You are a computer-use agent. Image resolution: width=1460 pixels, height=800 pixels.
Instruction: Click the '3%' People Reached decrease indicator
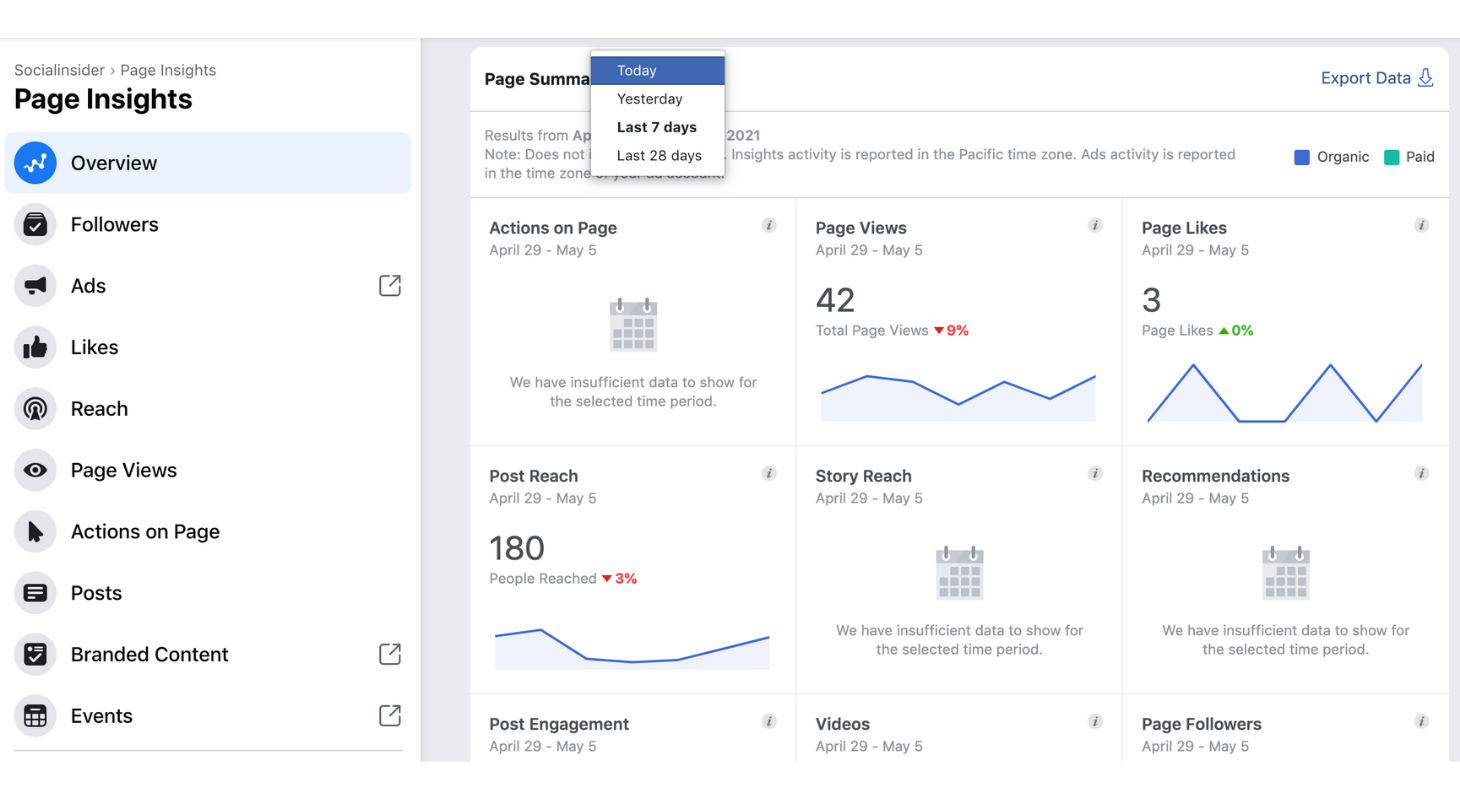[619, 578]
